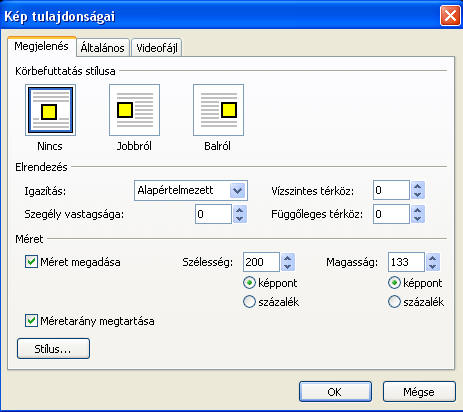Select the Nincs wrapping style icon
This screenshot has width=463, height=412.
pyautogui.click(x=50, y=110)
